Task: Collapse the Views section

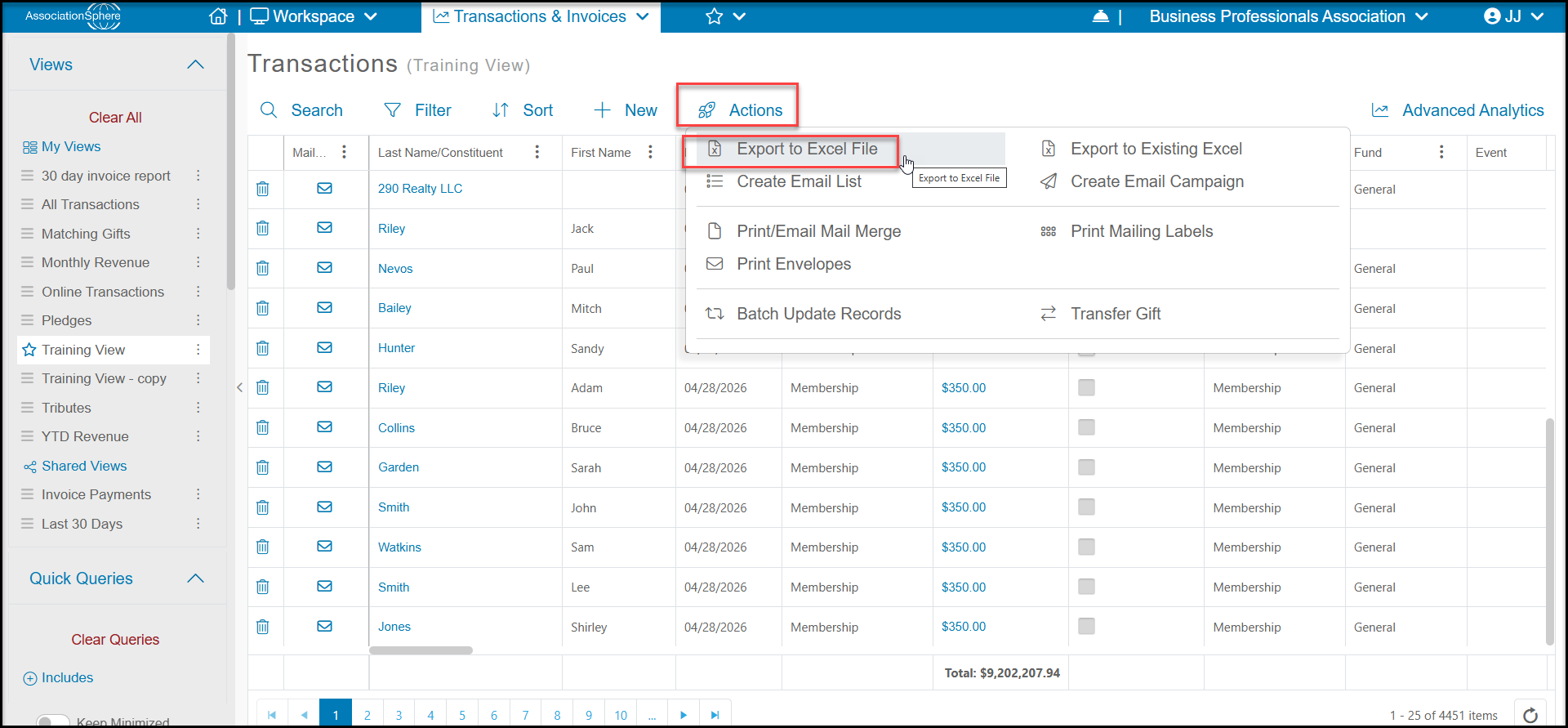Action: 195,65
